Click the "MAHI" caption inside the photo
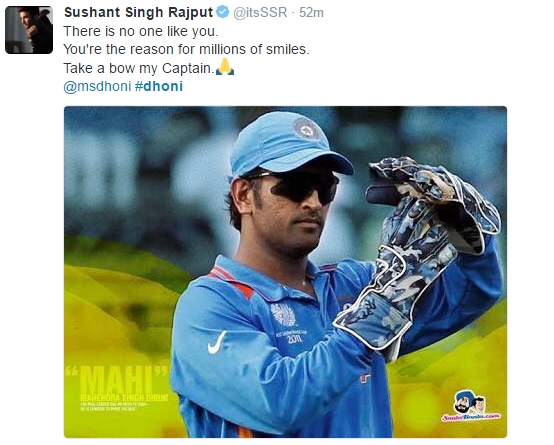 click(x=117, y=380)
